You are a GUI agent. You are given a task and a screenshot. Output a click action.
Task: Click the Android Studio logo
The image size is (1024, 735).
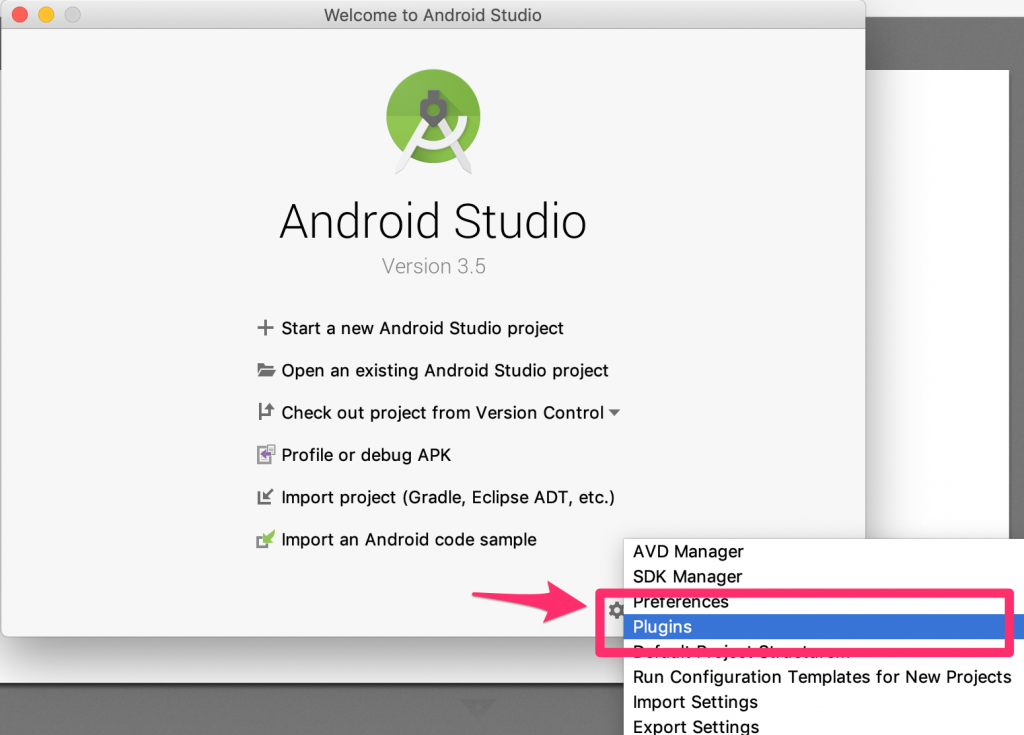pyautogui.click(x=433, y=122)
